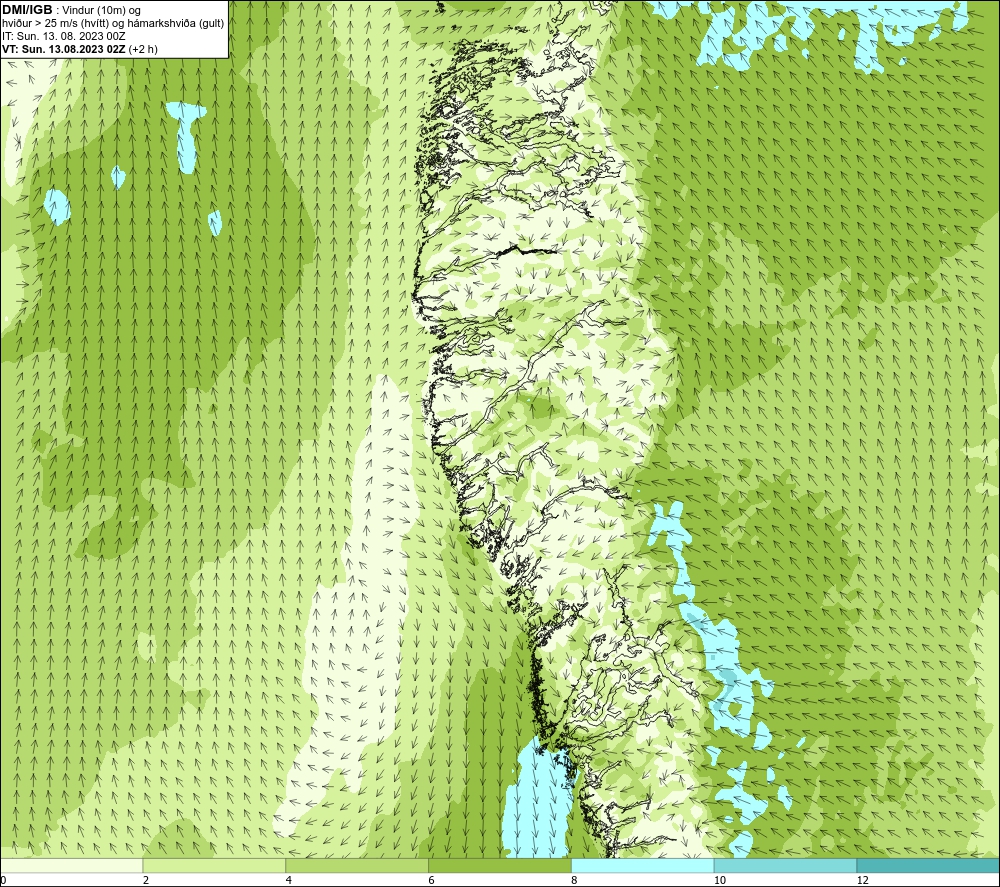
Task: Click the '8' label under the color scale
Action: click(574, 880)
